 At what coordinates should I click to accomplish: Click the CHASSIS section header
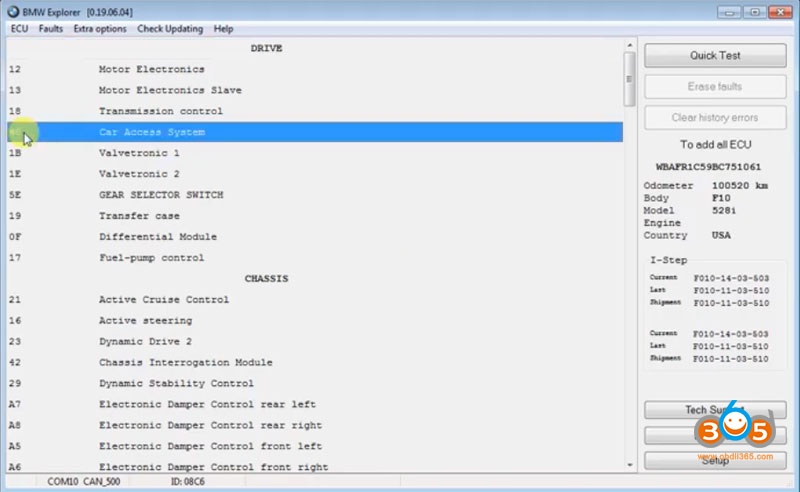(x=266, y=279)
